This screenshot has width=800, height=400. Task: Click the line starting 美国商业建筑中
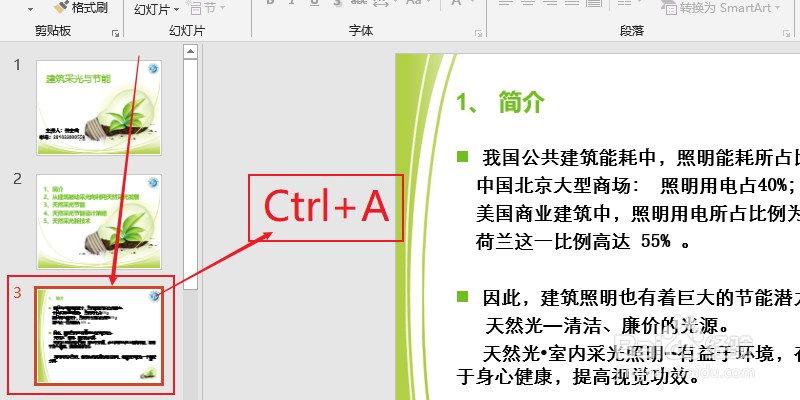638,214
